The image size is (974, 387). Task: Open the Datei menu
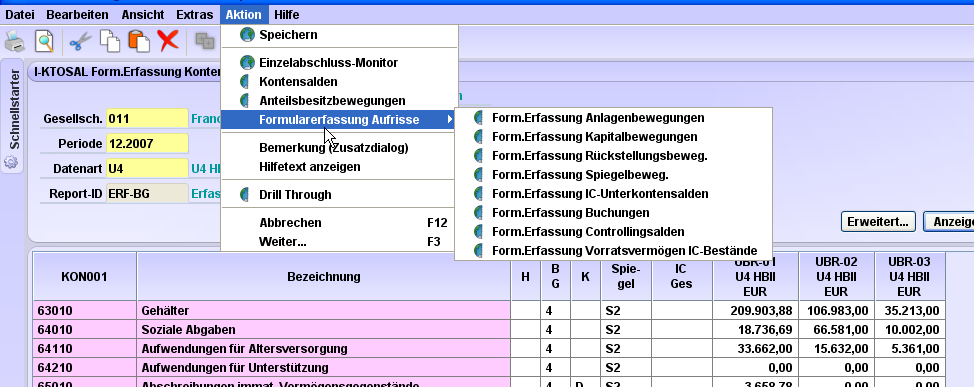click(x=20, y=14)
